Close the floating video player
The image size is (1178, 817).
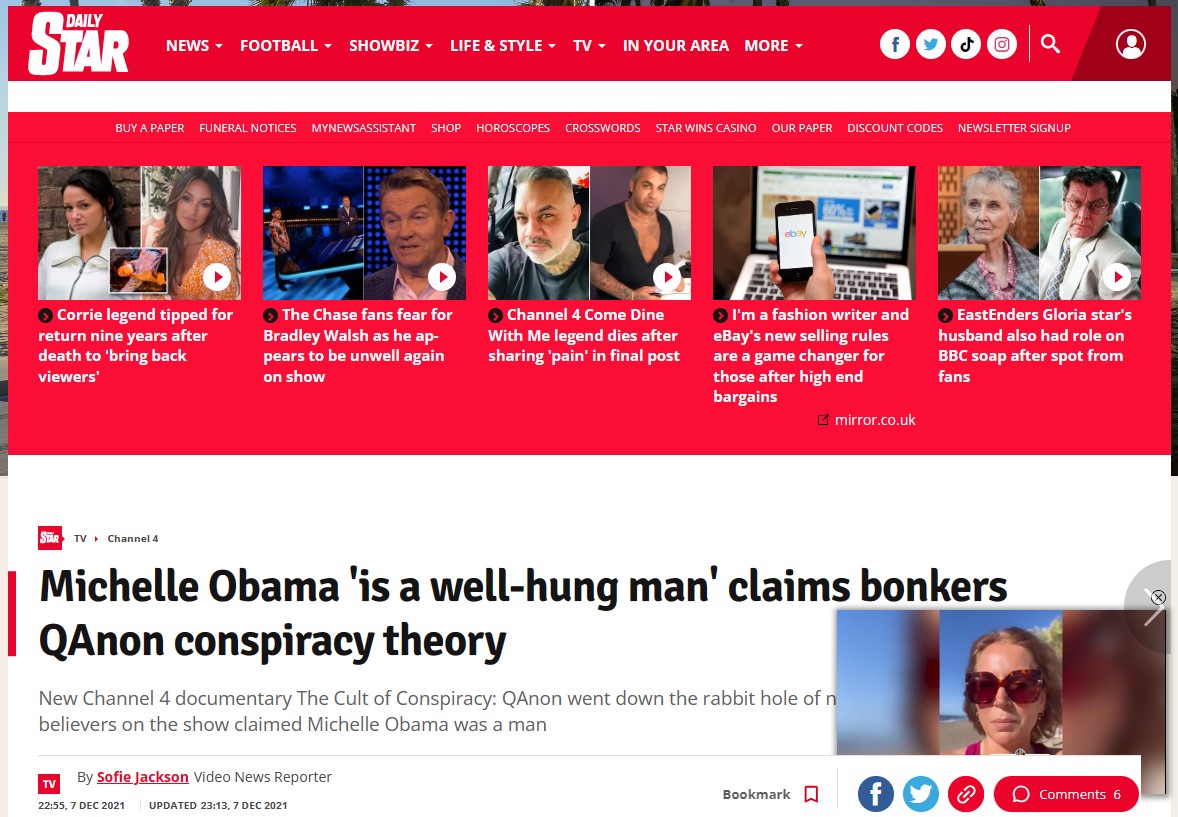point(1158,598)
